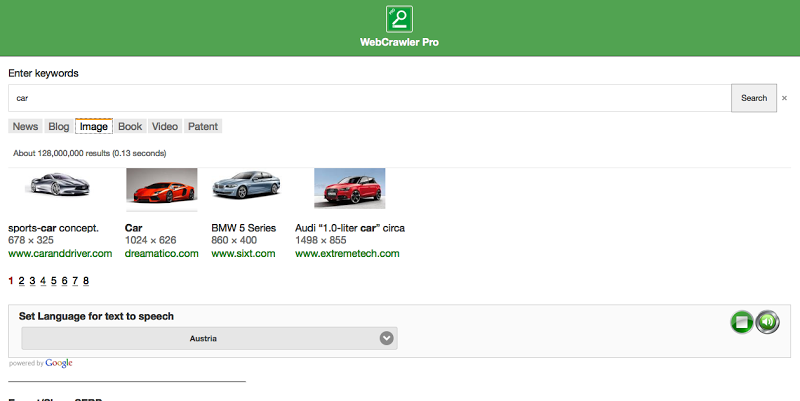
Task: Click the WebCrawler Pro title text
Action: (399, 42)
